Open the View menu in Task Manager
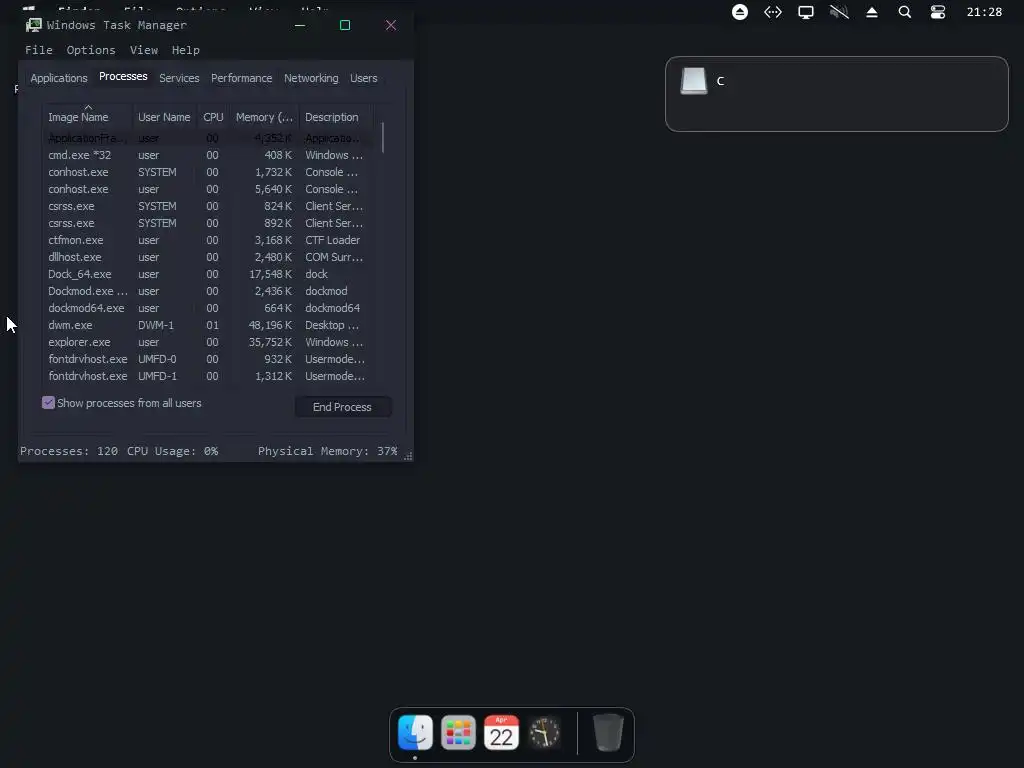The image size is (1024, 768). pos(144,50)
